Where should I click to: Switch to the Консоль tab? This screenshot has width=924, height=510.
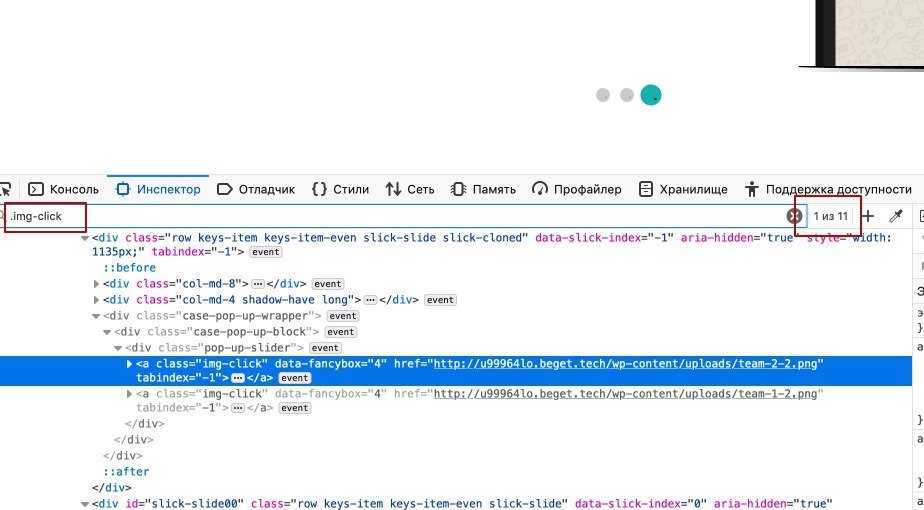tap(64, 189)
